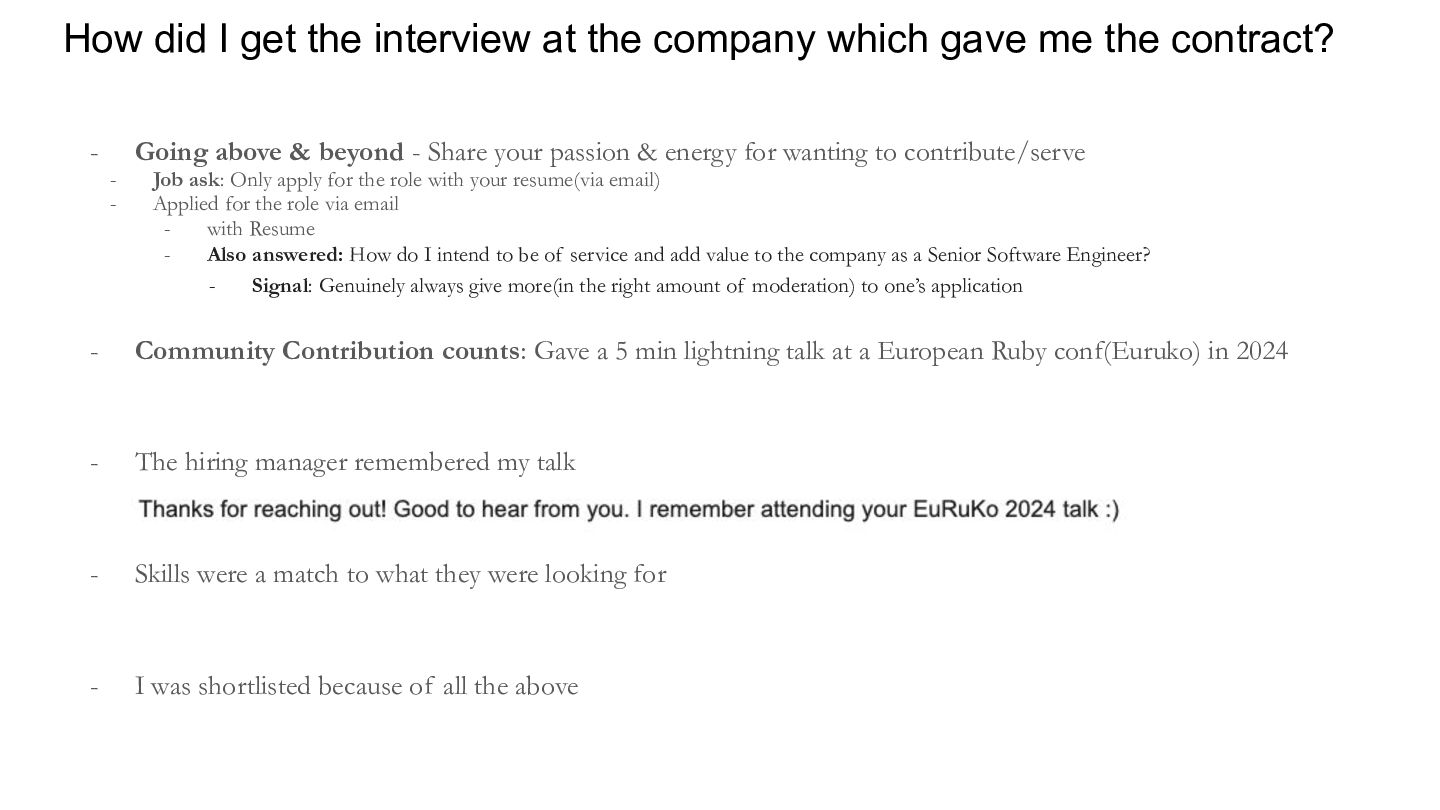Click the slide title about getting the interview
This screenshot has width=1440, height=810.
click(698, 39)
